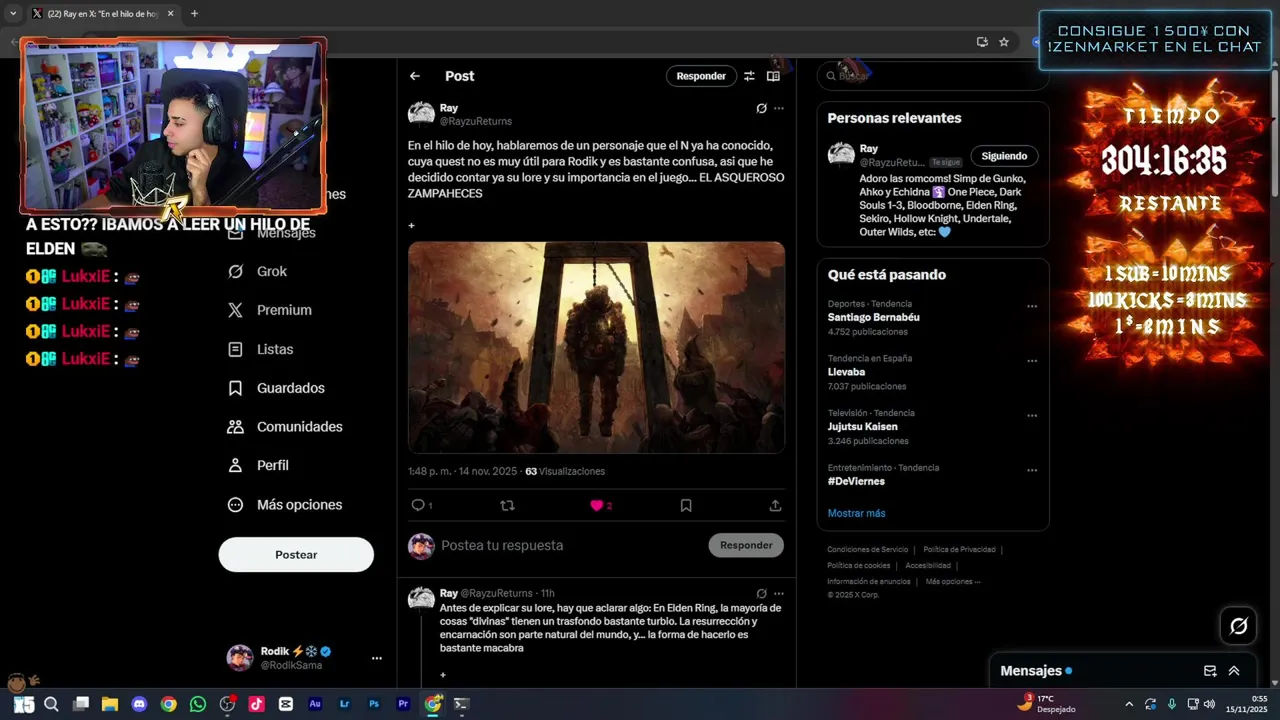Image resolution: width=1280 pixels, height=720 pixels.
Task: Expand Más opciones menu
Action: [x=285, y=505]
